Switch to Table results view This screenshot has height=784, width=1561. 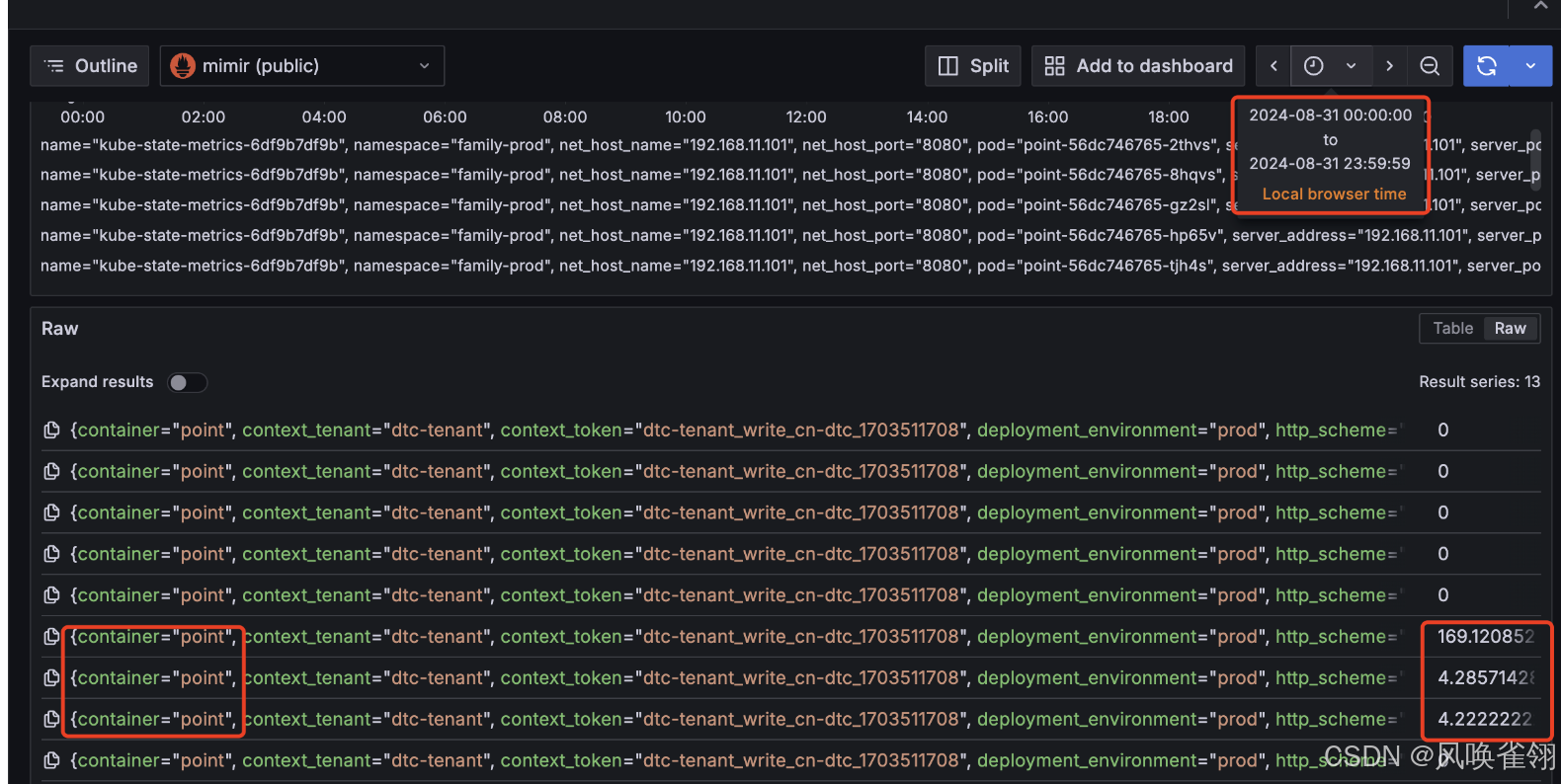click(x=1453, y=329)
